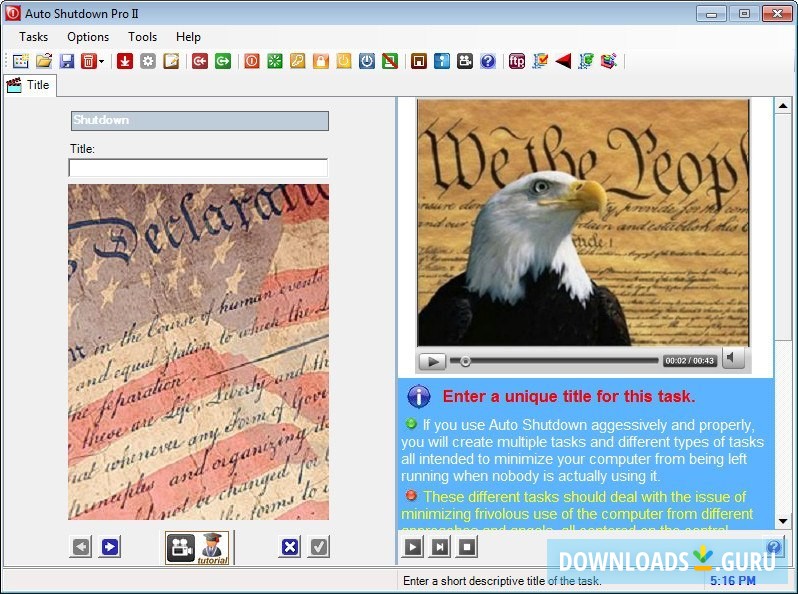Open the Tools menu
Viewport: 798px width, 594px height.
coord(142,37)
